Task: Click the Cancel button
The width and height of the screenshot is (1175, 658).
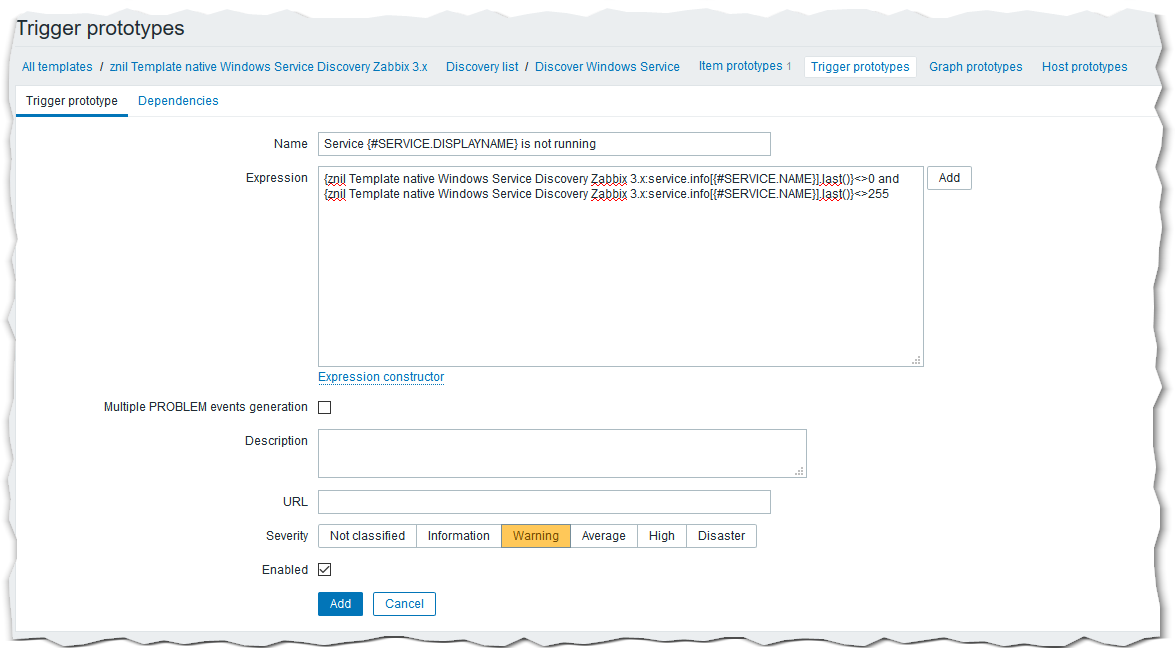Action: [404, 604]
